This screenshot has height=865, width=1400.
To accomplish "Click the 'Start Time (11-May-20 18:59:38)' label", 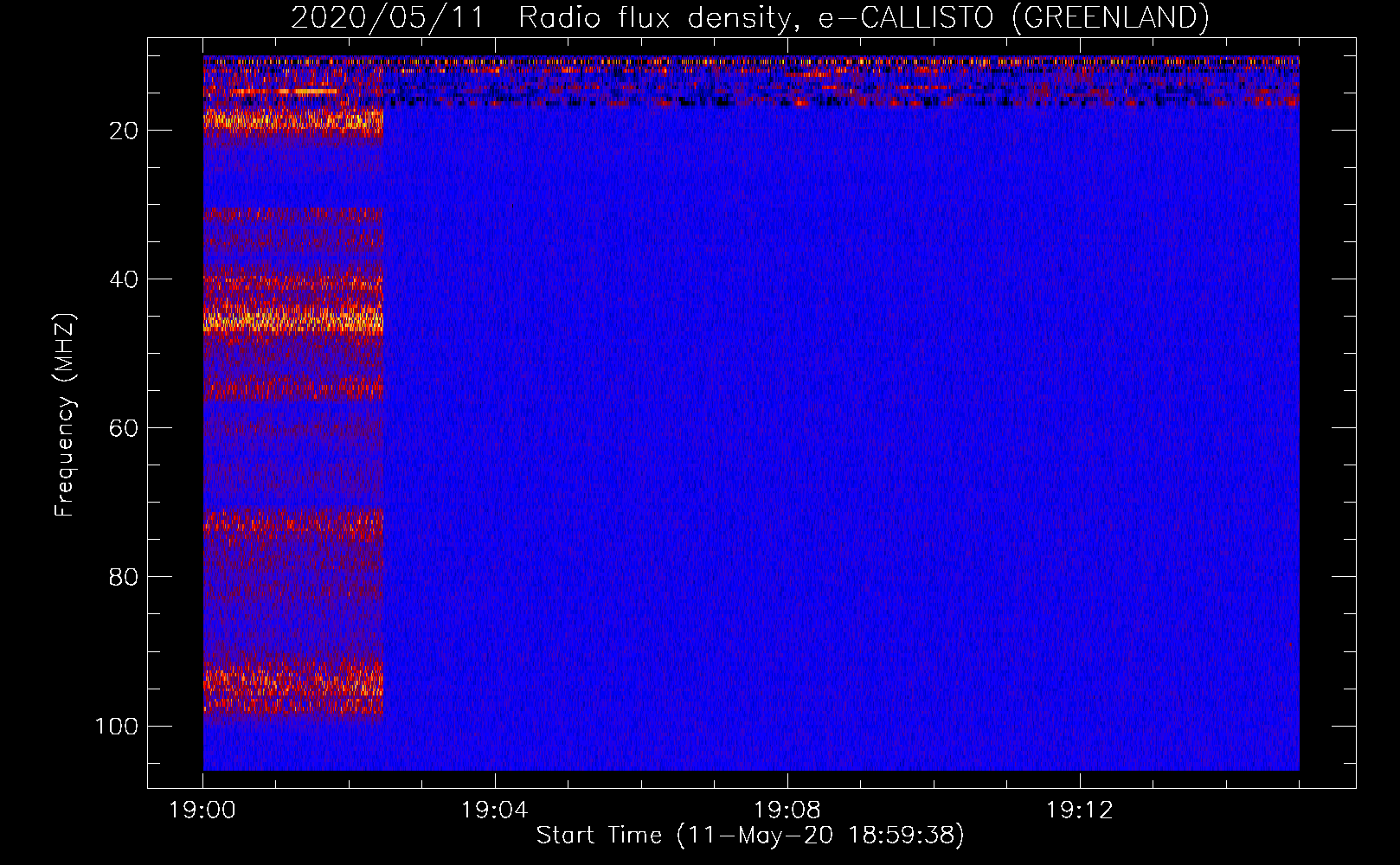I will [750, 835].
